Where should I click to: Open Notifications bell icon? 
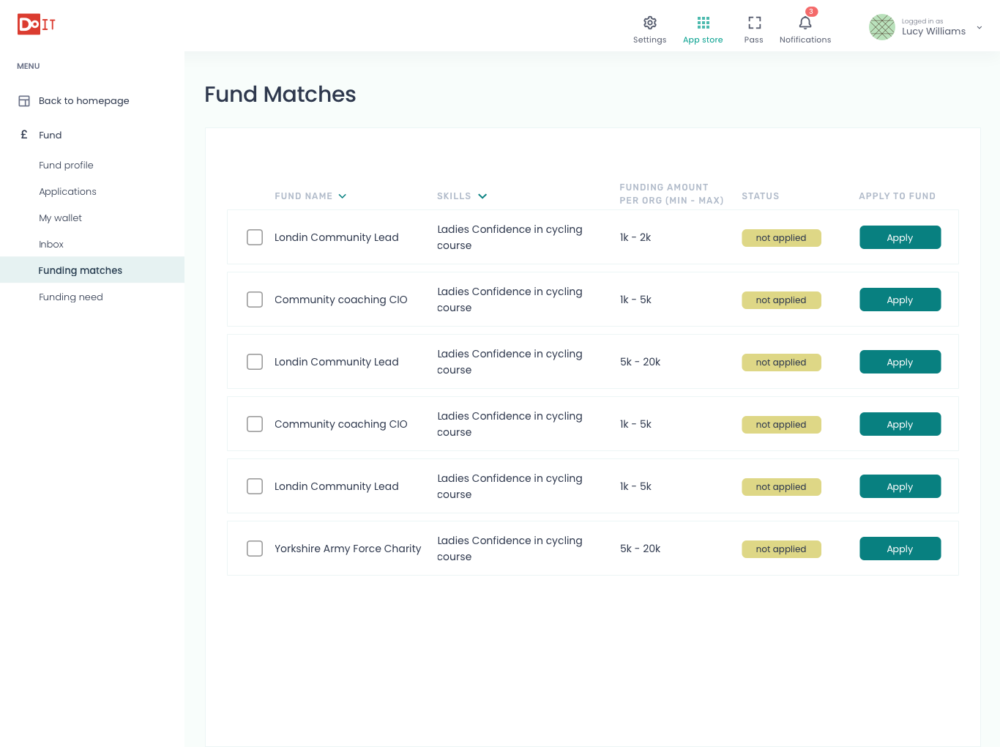point(805,23)
